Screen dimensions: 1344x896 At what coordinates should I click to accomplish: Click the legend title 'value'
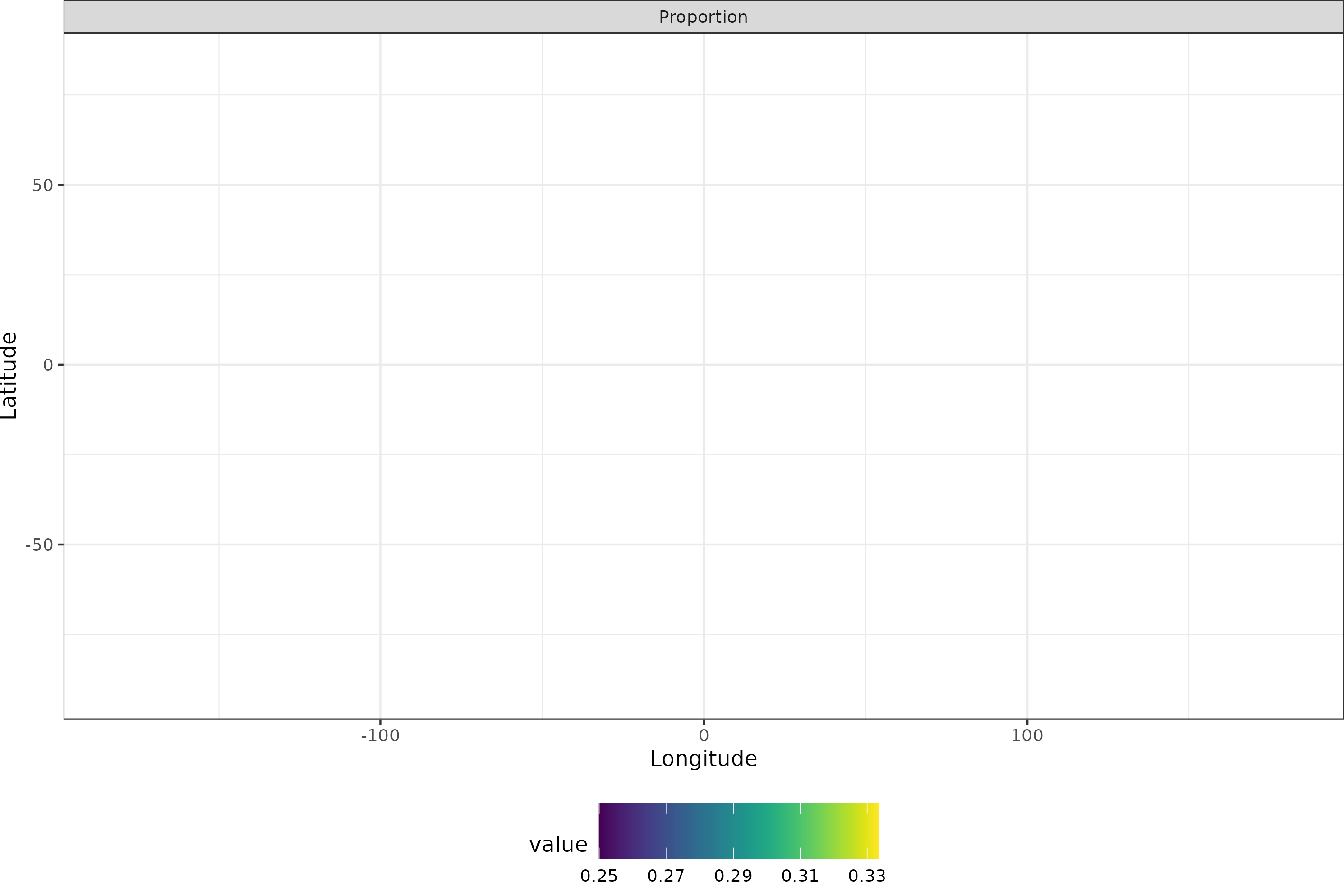(x=558, y=845)
